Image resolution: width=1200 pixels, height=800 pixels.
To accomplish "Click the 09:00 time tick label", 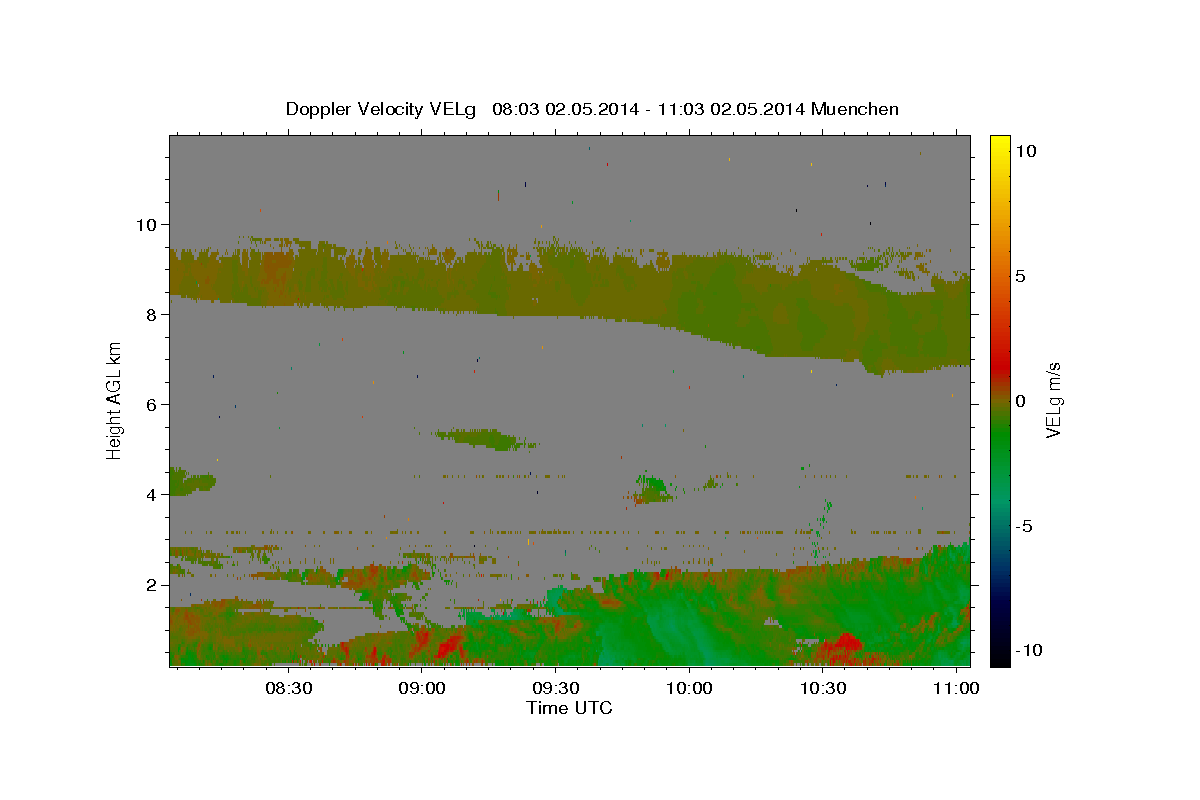I will (x=422, y=689).
